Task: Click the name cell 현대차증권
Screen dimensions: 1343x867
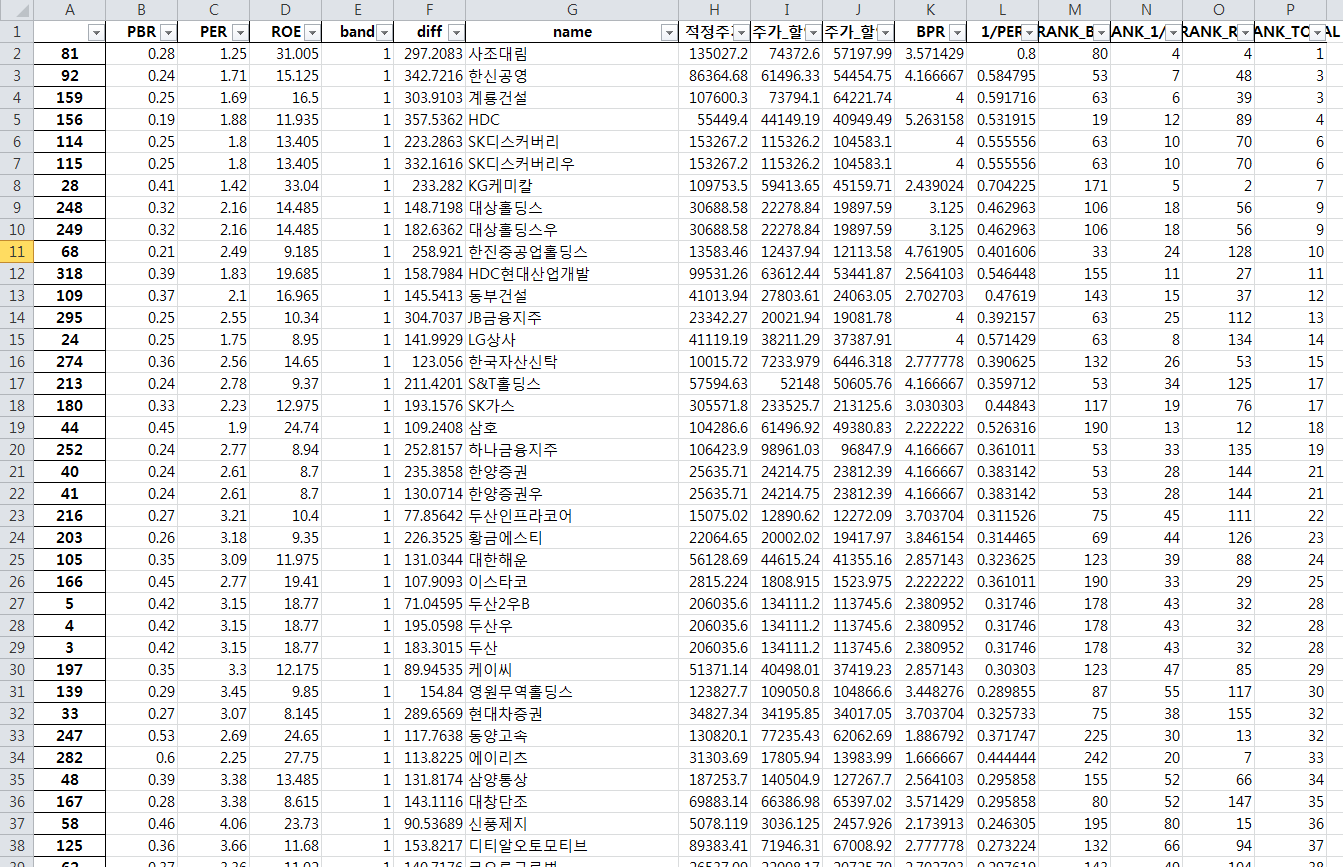Action: pyautogui.click(x=572, y=714)
